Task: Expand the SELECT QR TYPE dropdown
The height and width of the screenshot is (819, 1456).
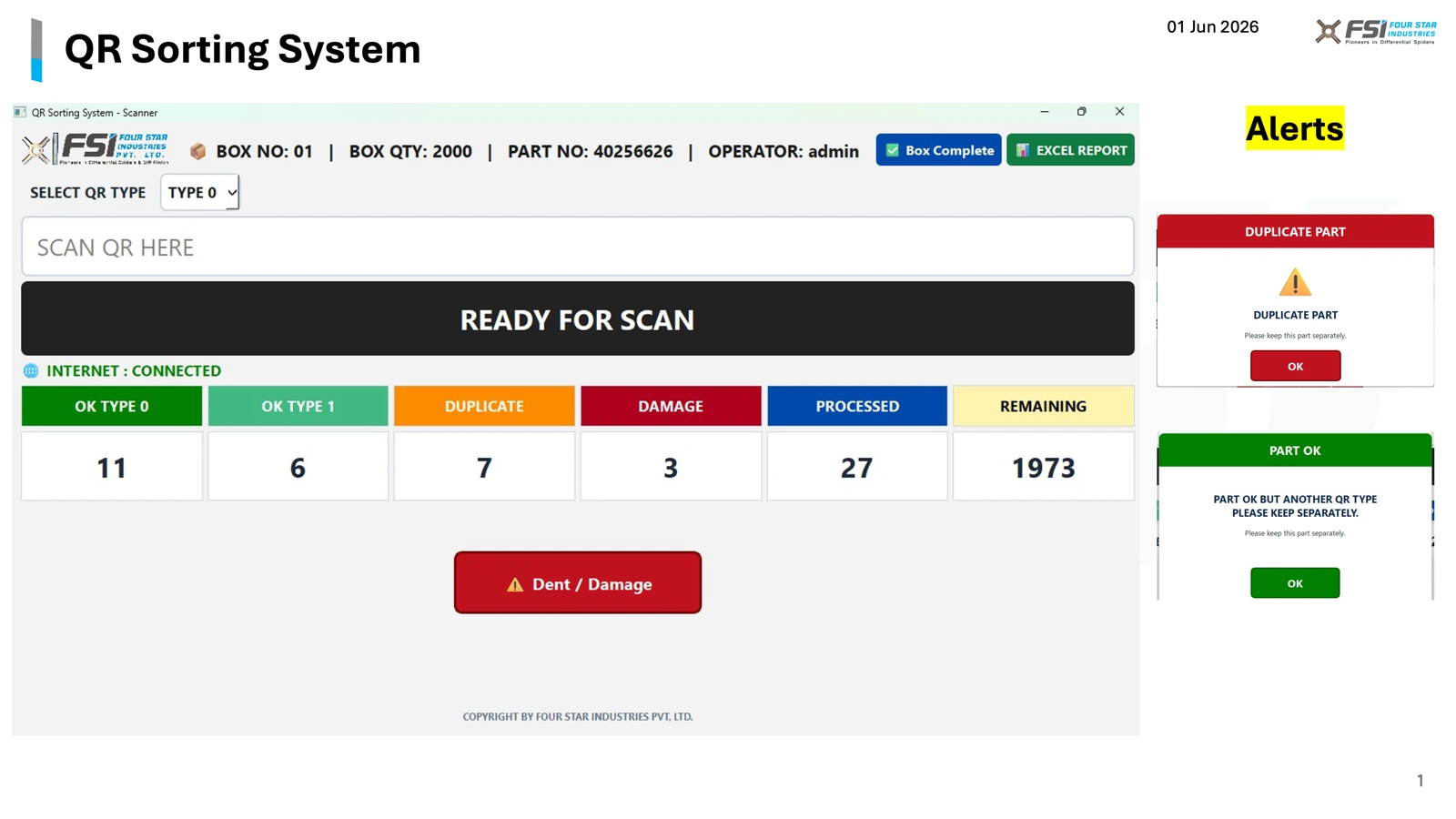Action: 200,192
